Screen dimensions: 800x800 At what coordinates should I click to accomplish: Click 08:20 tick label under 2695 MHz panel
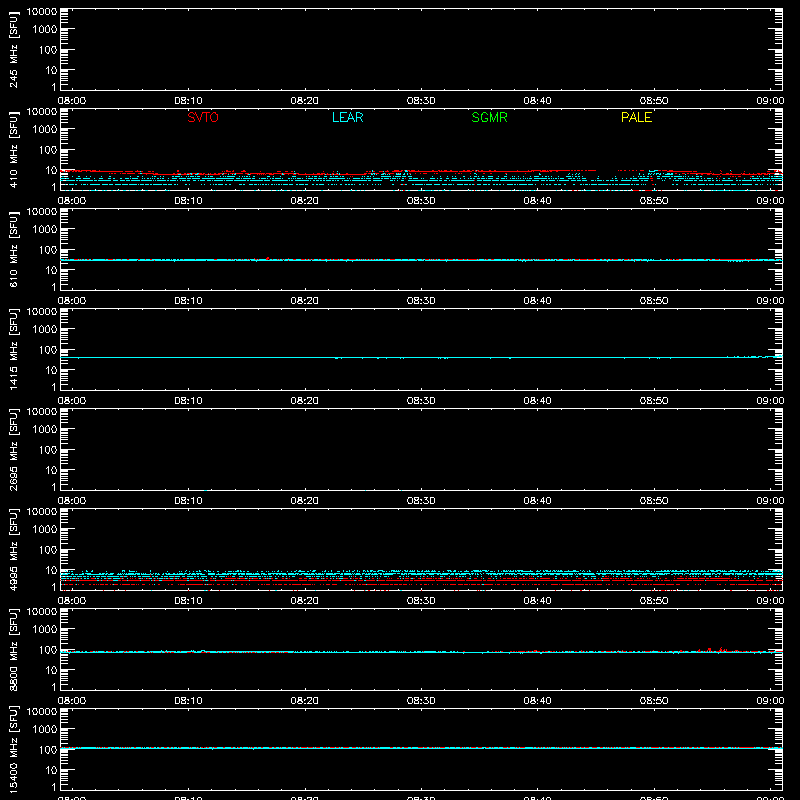[305, 501]
